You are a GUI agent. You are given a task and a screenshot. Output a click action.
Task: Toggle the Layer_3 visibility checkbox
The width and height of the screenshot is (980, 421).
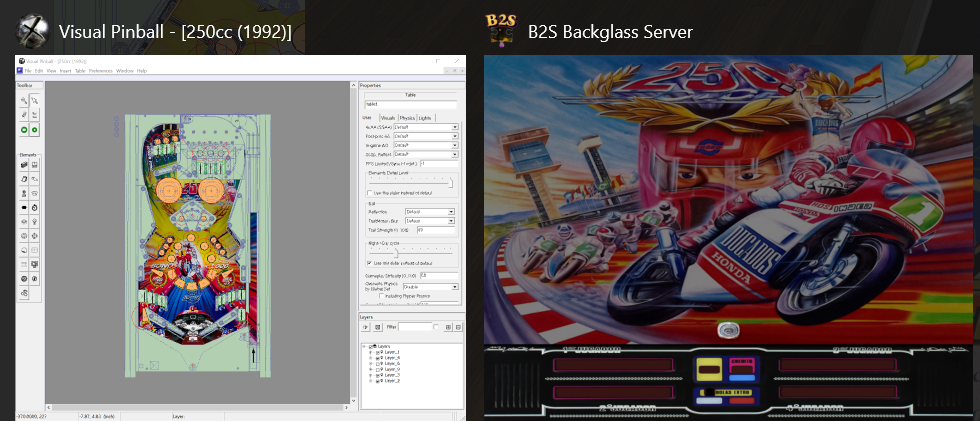(x=378, y=375)
